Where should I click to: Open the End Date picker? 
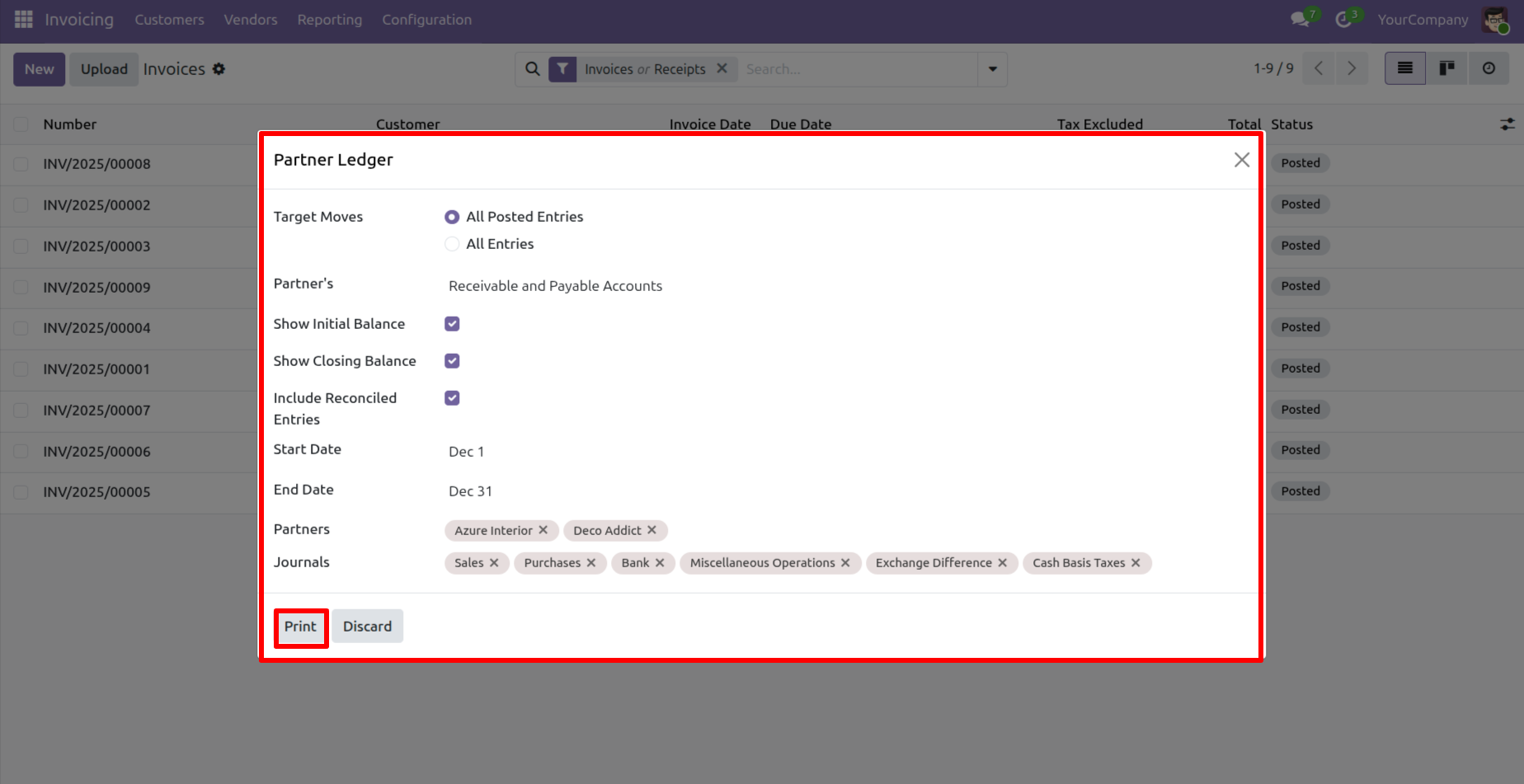(x=845, y=491)
